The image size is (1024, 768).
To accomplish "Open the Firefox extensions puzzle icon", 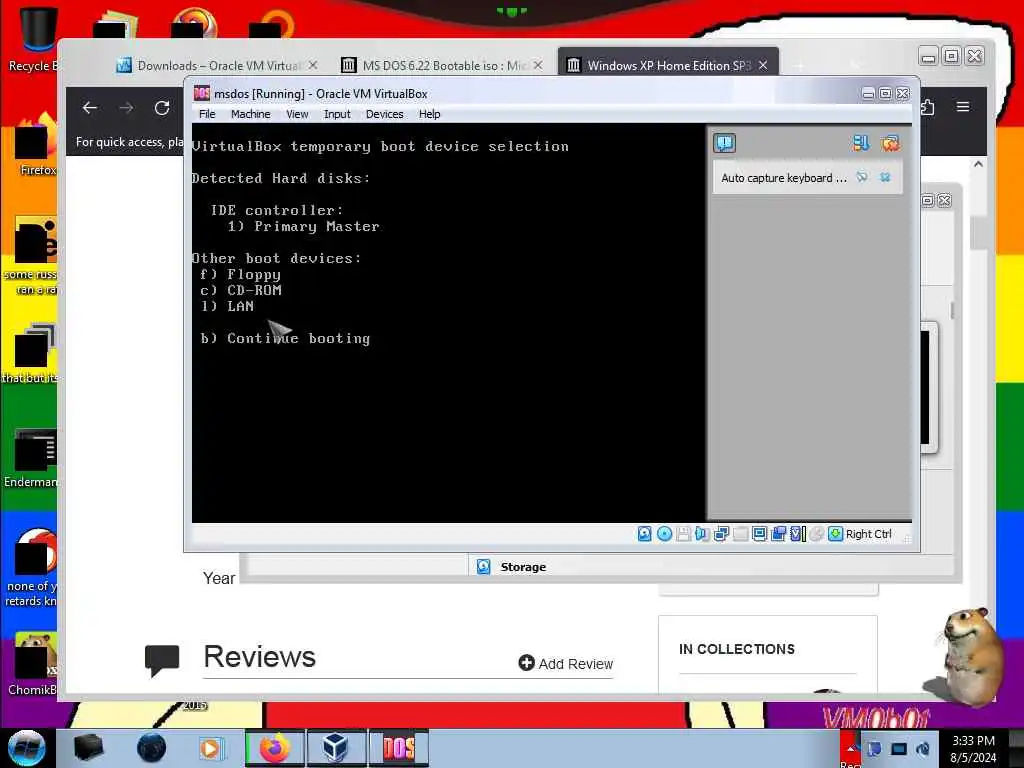I will (927, 106).
